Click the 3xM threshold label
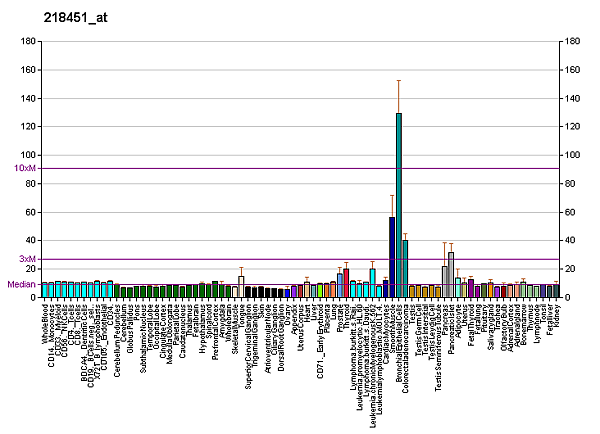Viewport: 600px width, 434px height. click(x=28, y=259)
